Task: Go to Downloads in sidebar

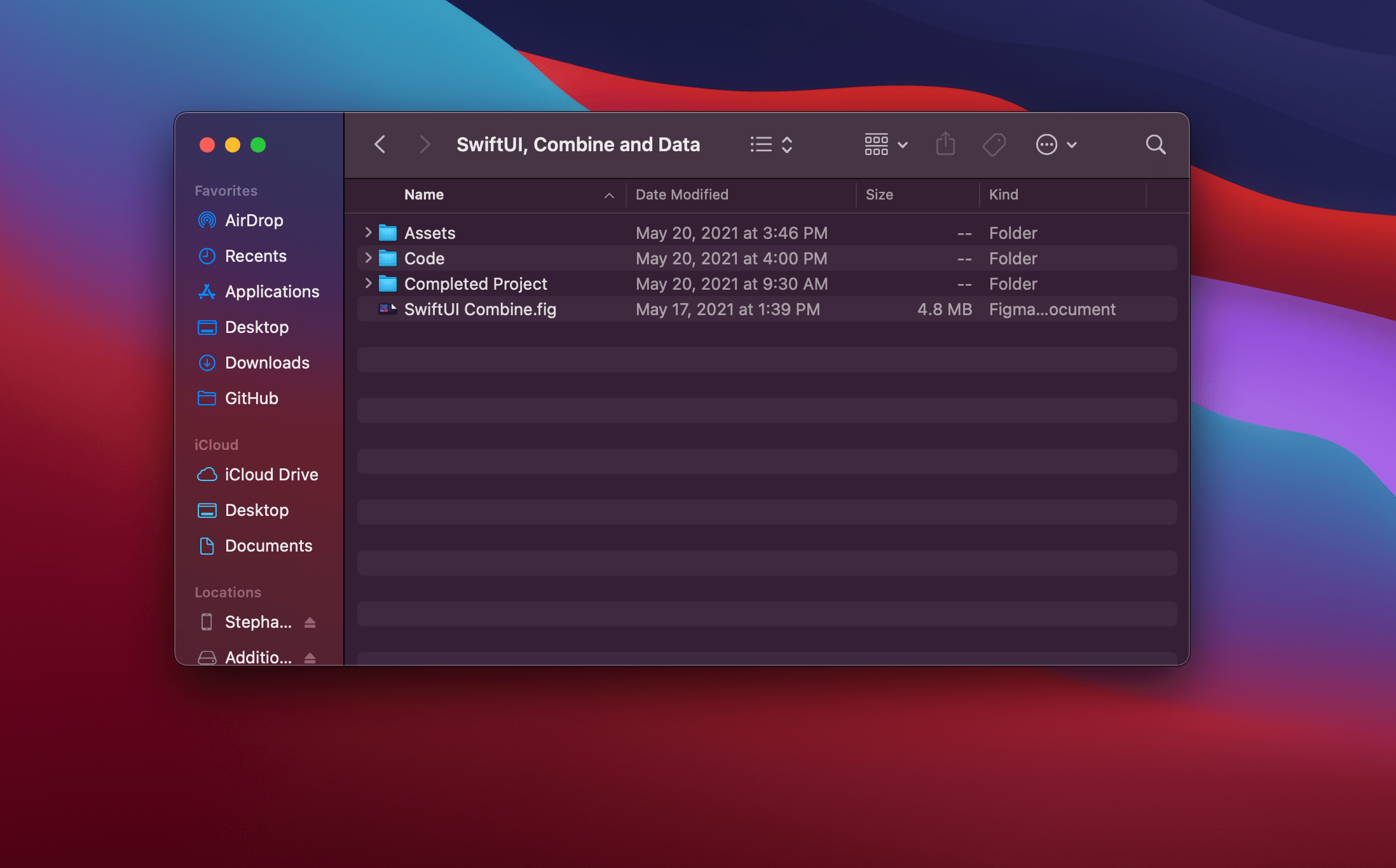Action: [x=267, y=363]
